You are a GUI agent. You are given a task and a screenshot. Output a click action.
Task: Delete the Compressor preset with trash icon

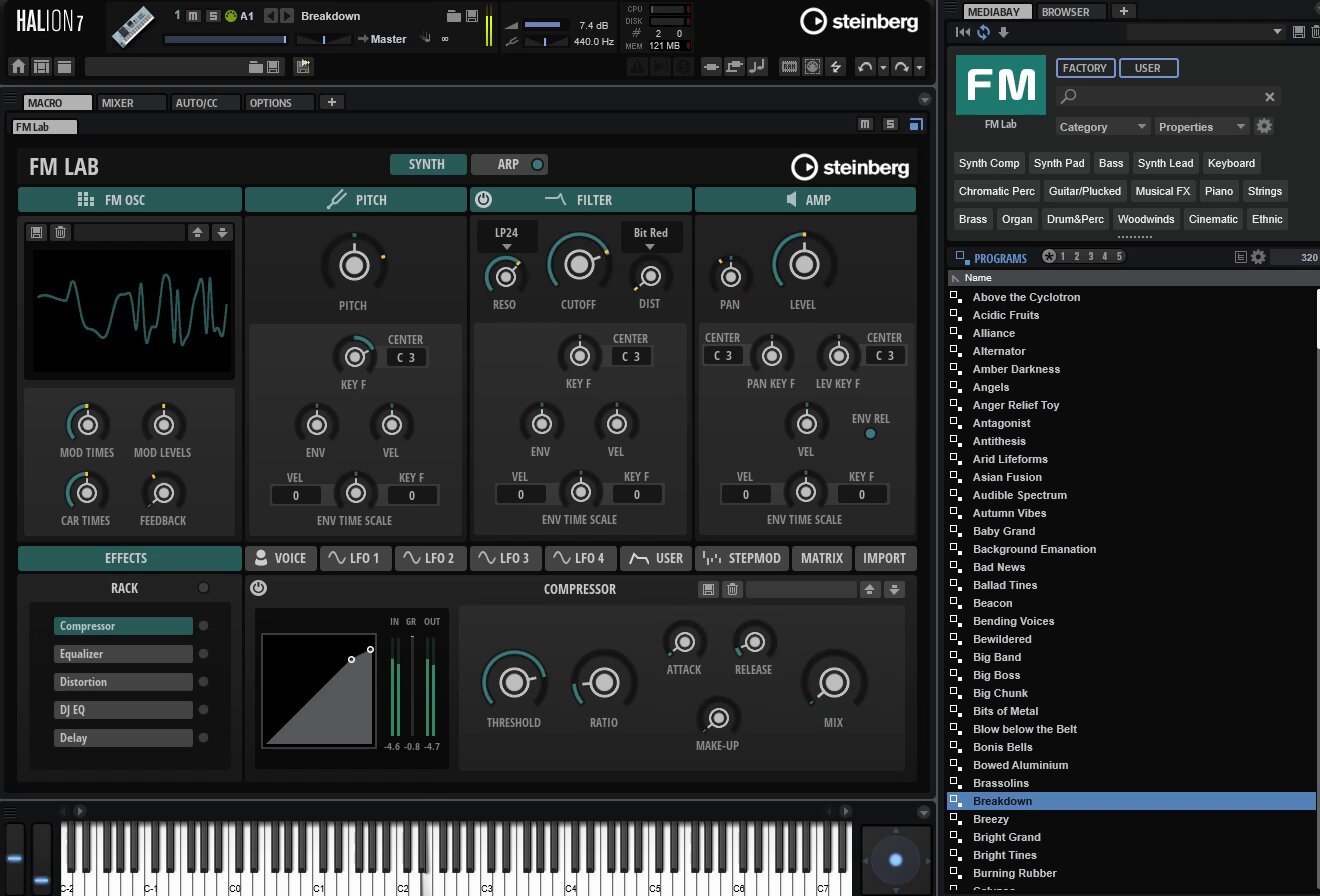(x=732, y=589)
